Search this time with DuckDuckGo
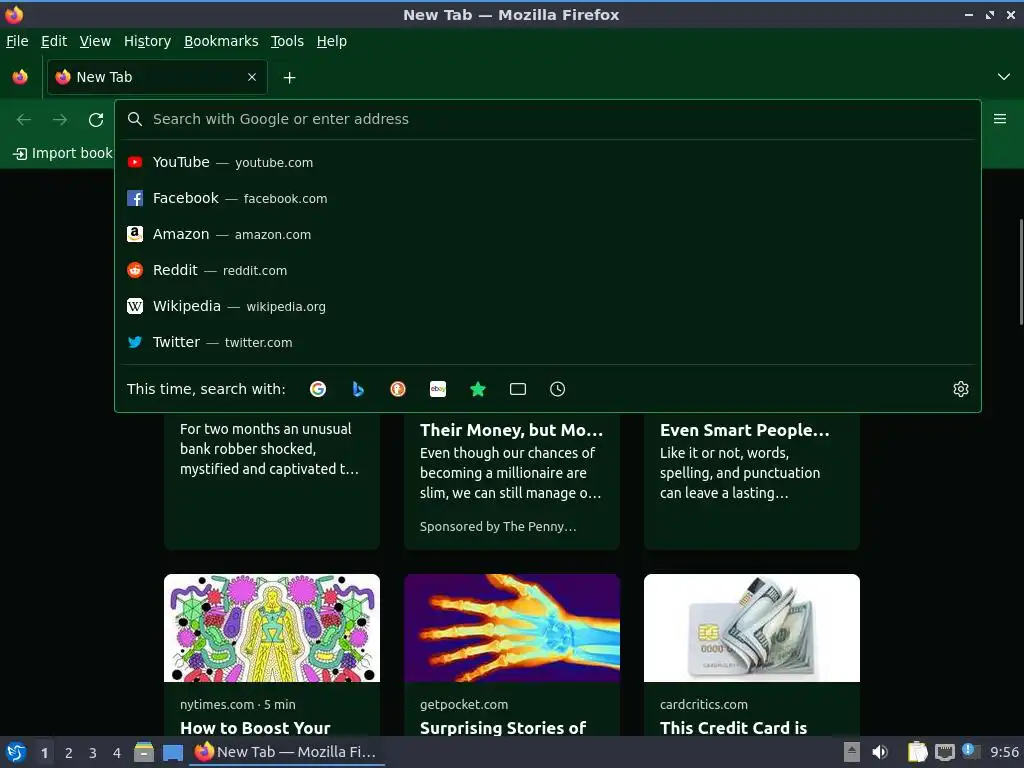This screenshot has width=1024, height=768. coord(398,389)
